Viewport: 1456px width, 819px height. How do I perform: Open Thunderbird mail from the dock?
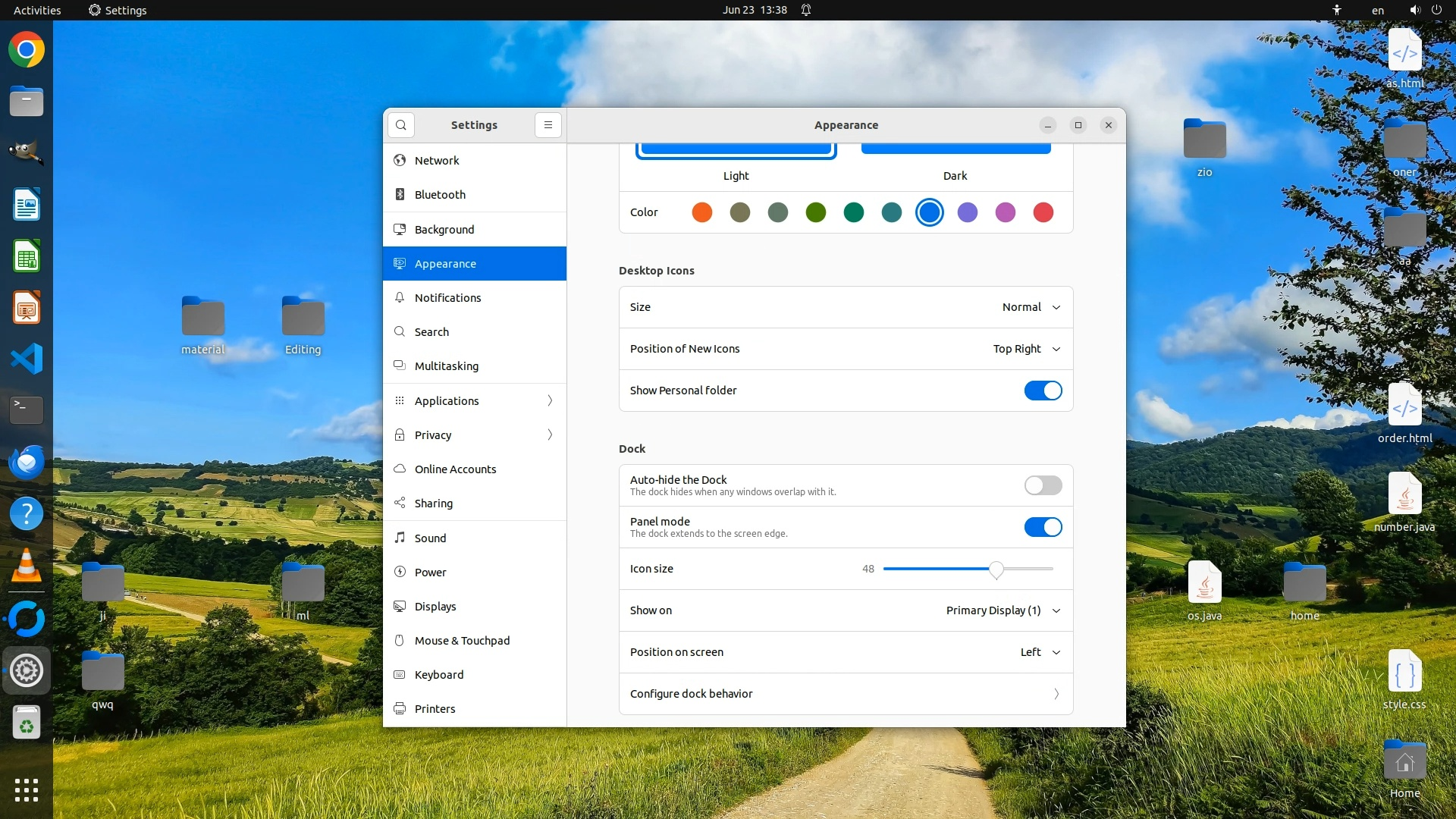tap(27, 462)
